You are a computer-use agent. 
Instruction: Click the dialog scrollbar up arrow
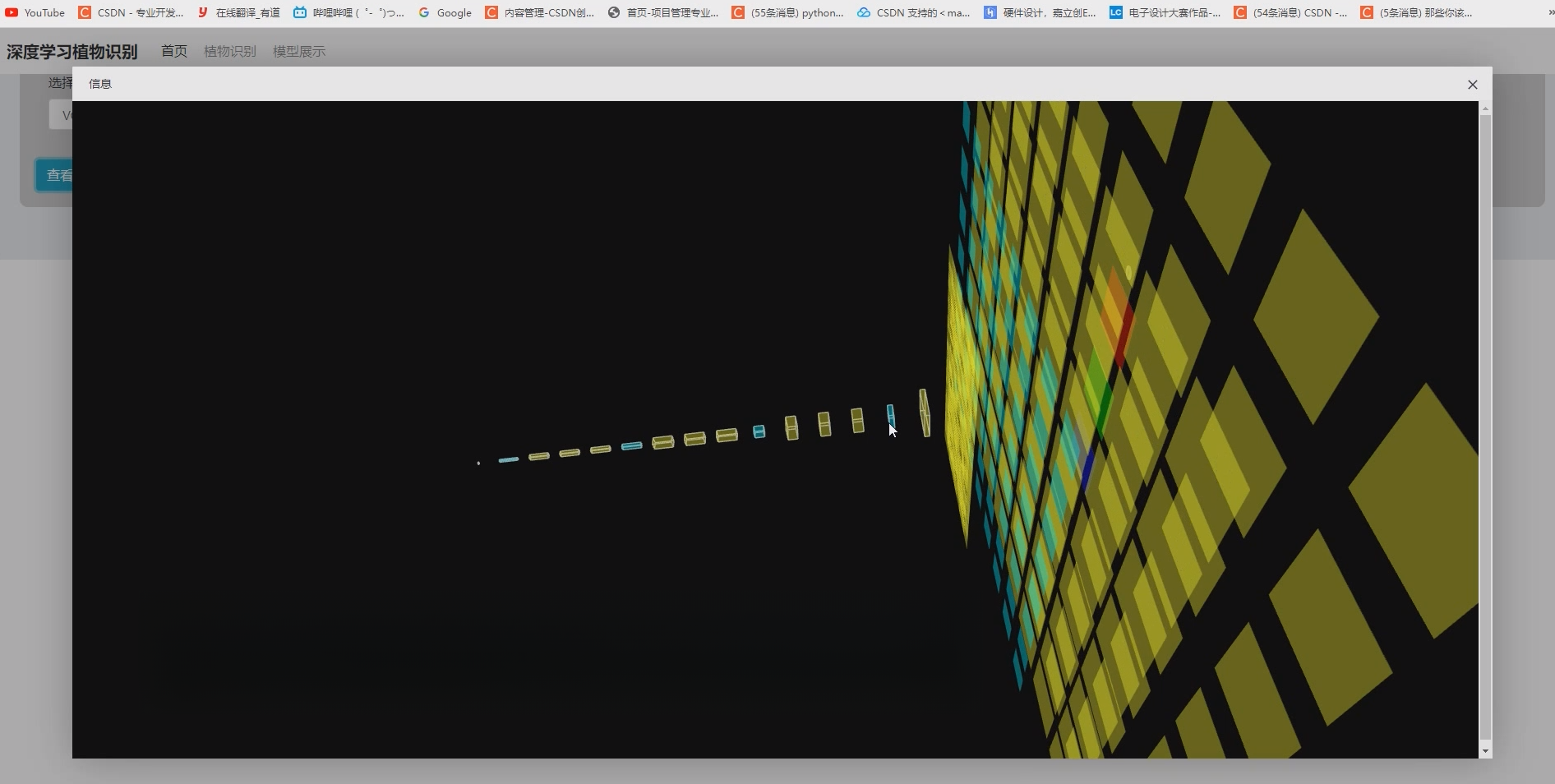(x=1485, y=108)
